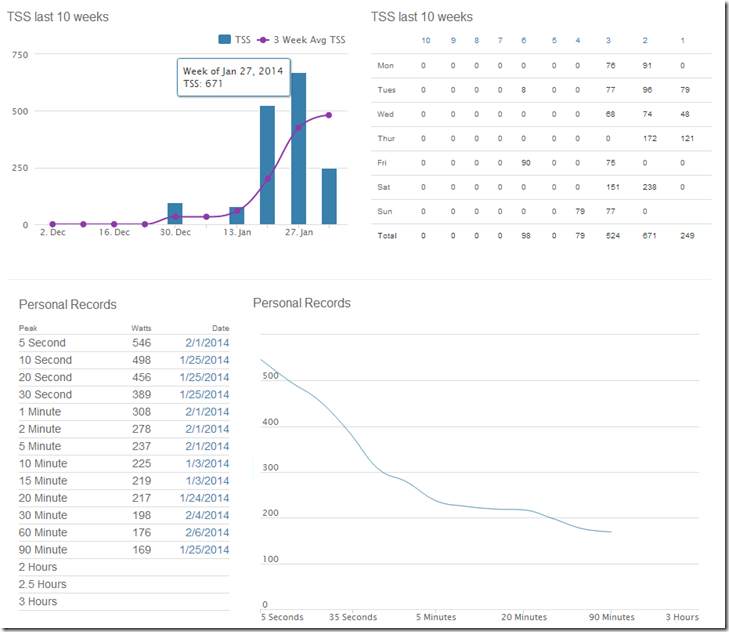Screen dimensions: 729x632
Task: Click the Total row label
Action: click(x=387, y=235)
